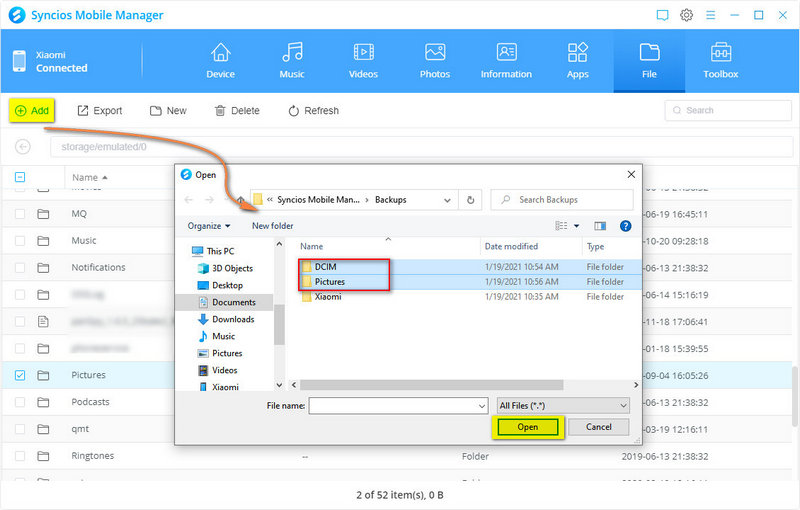Viewport: 800px width, 510px height.
Task: Expand the File name history dropdown
Action: tap(482, 406)
